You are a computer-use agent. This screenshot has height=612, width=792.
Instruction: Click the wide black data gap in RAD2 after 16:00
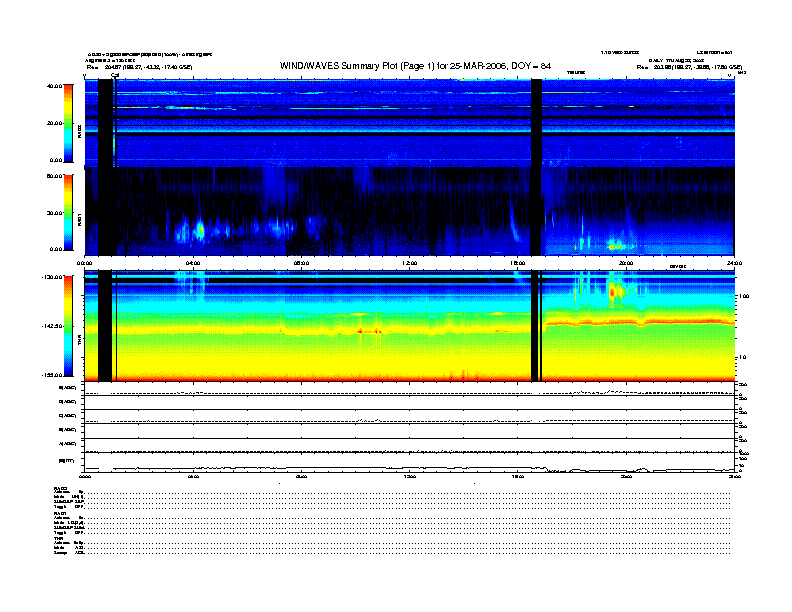pos(536,123)
